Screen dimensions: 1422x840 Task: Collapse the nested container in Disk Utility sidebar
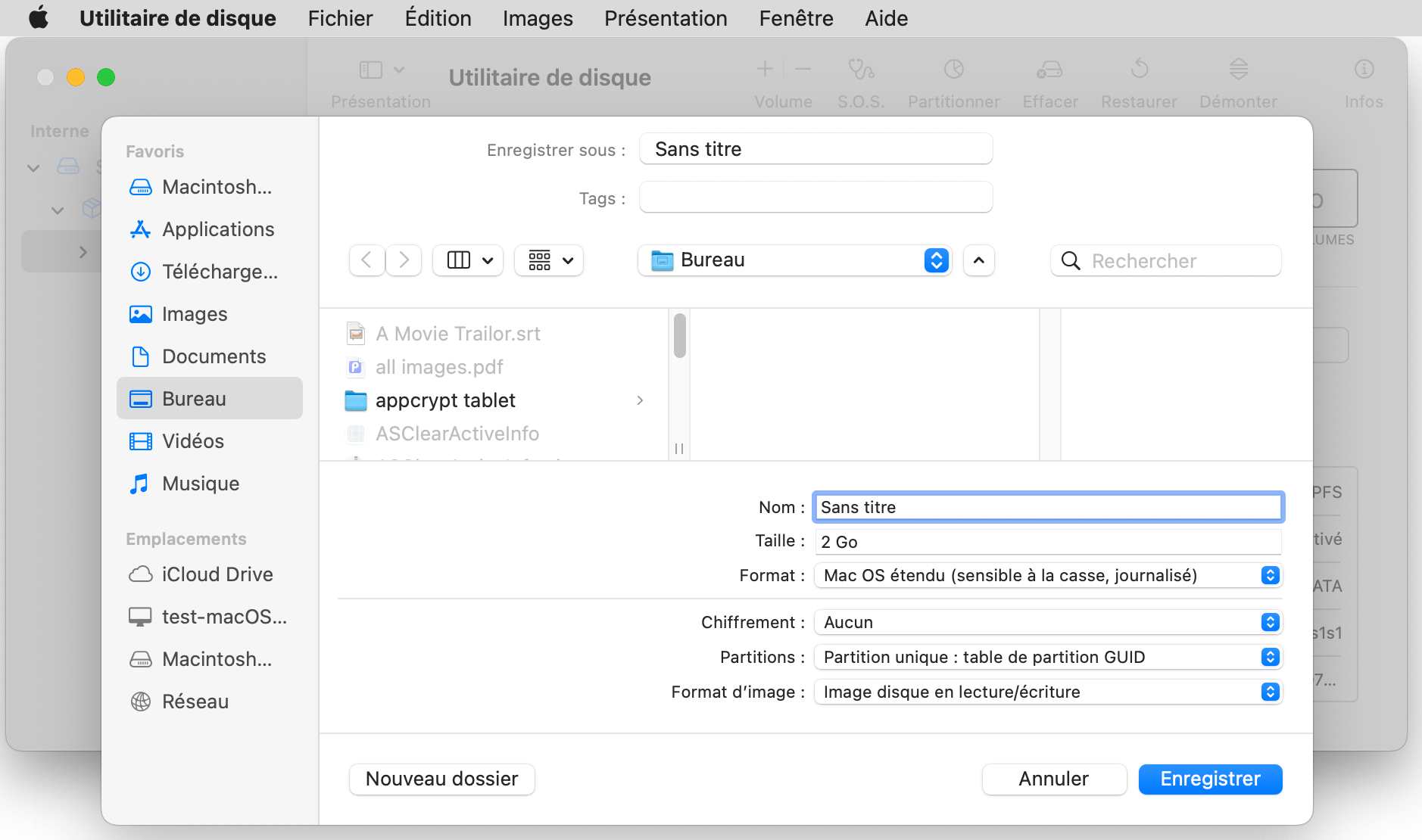[58, 210]
